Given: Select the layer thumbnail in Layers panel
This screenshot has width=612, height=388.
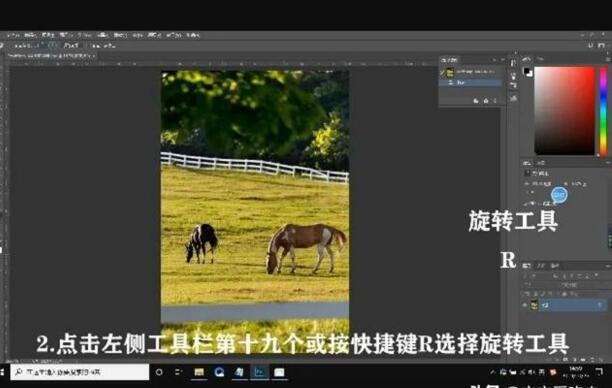Looking at the screenshot, I should pyautogui.click(x=534, y=305).
